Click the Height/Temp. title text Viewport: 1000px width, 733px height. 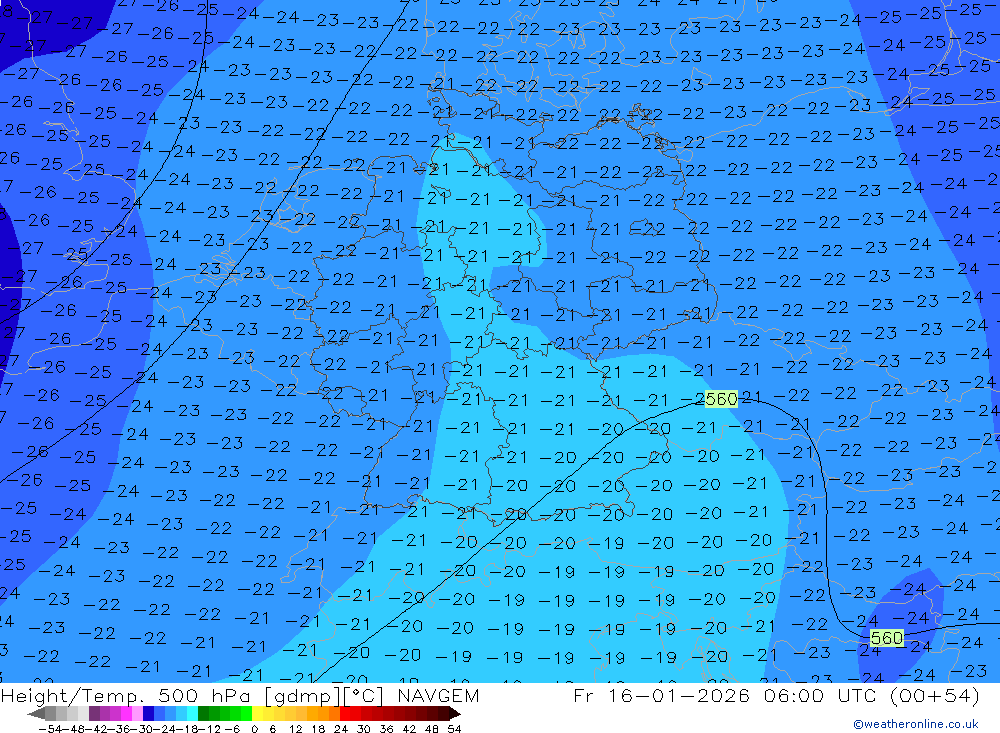(x=73, y=697)
